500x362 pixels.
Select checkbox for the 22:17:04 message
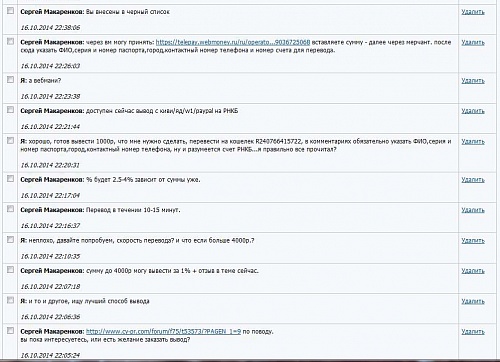coord(10,179)
